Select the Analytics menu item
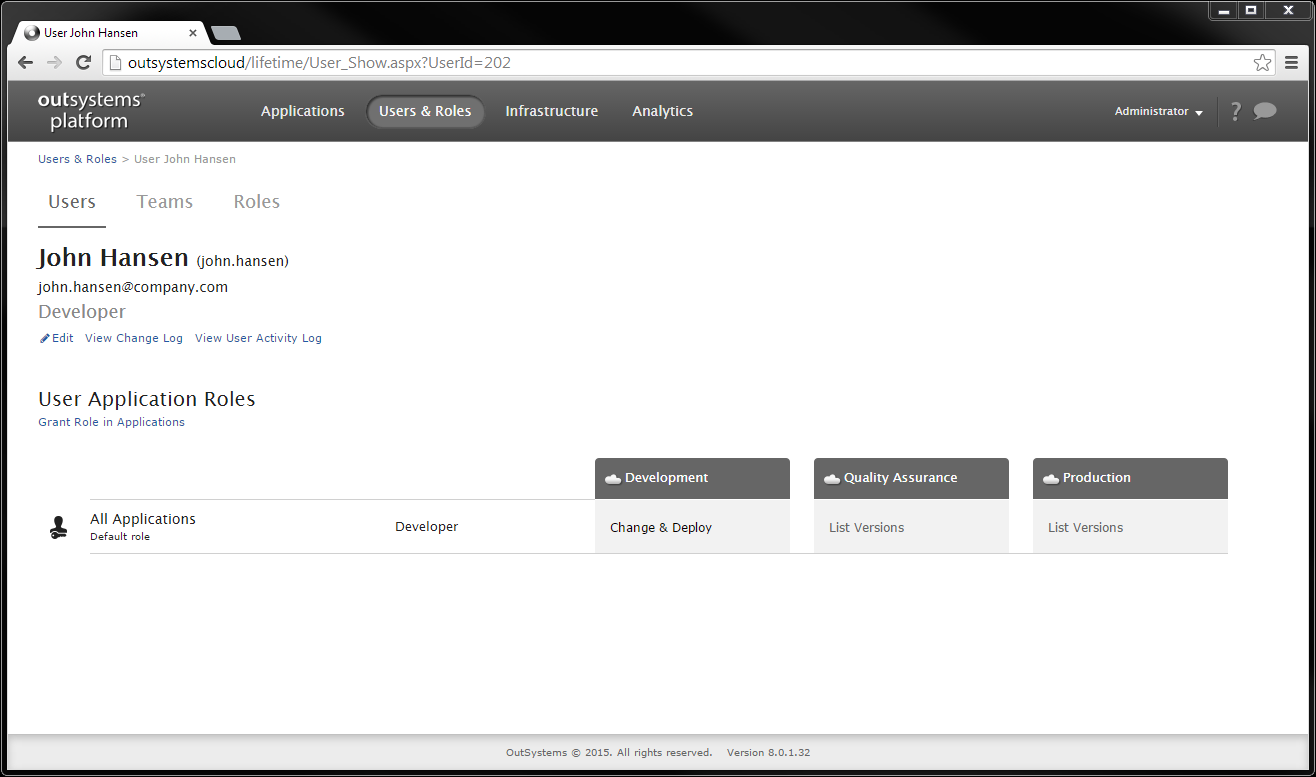1316x777 pixels. tap(662, 111)
